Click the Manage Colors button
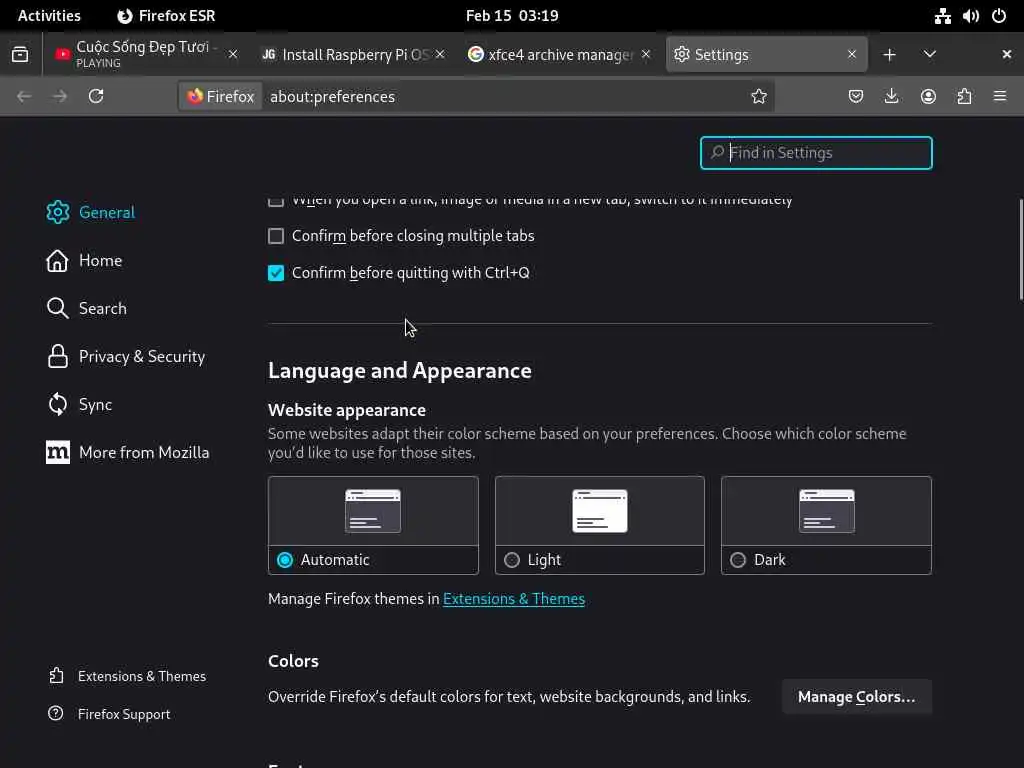Screen dimensions: 1024x768 [856, 697]
